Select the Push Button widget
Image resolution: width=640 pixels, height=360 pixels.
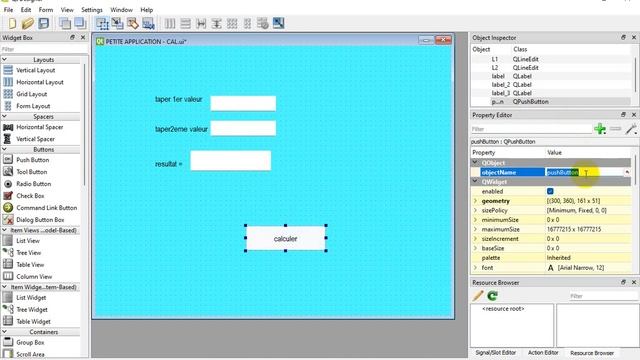32,160
